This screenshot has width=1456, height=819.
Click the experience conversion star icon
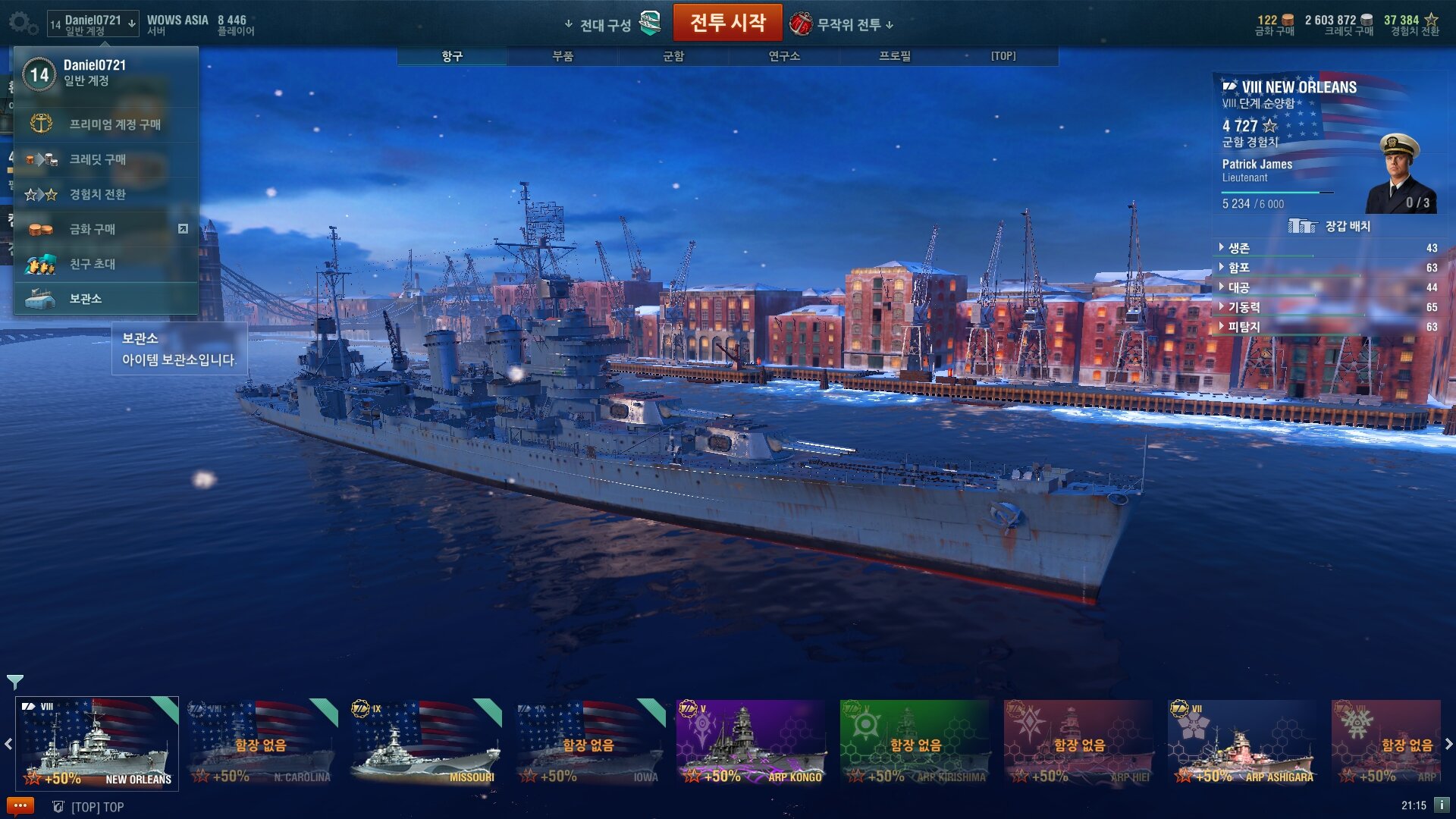click(x=1431, y=20)
